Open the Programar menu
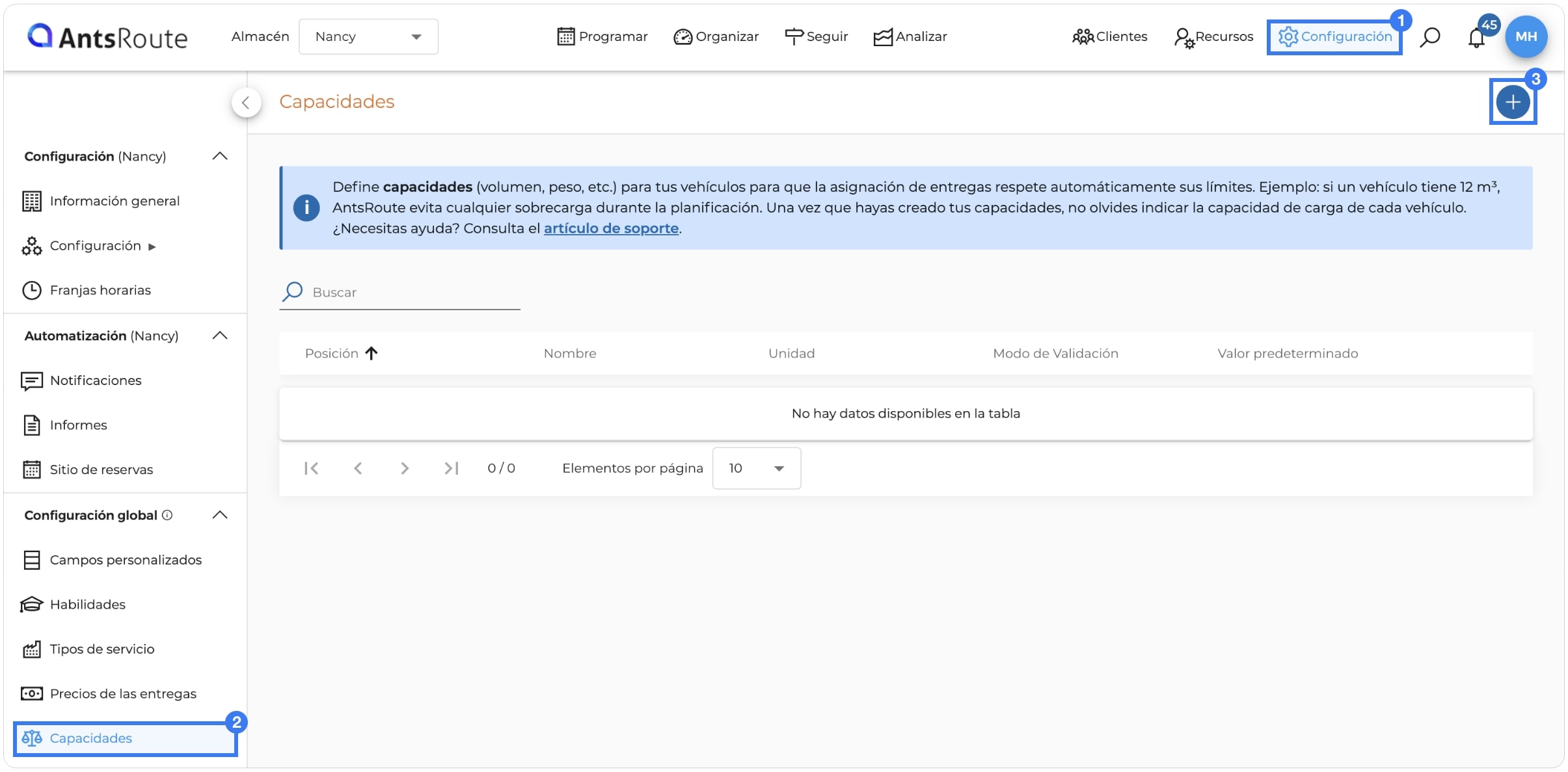 (x=602, y=36)
